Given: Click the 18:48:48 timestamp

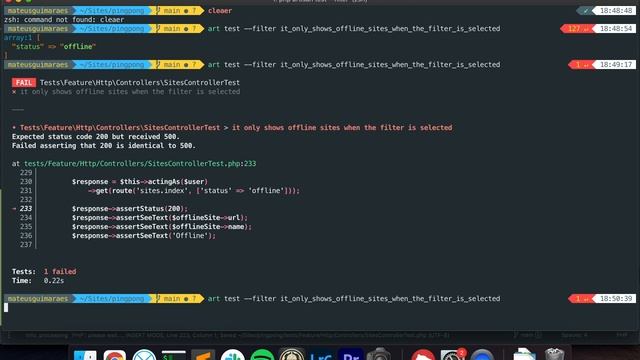Looking at the screenshot, I should (x=616, y=11).
